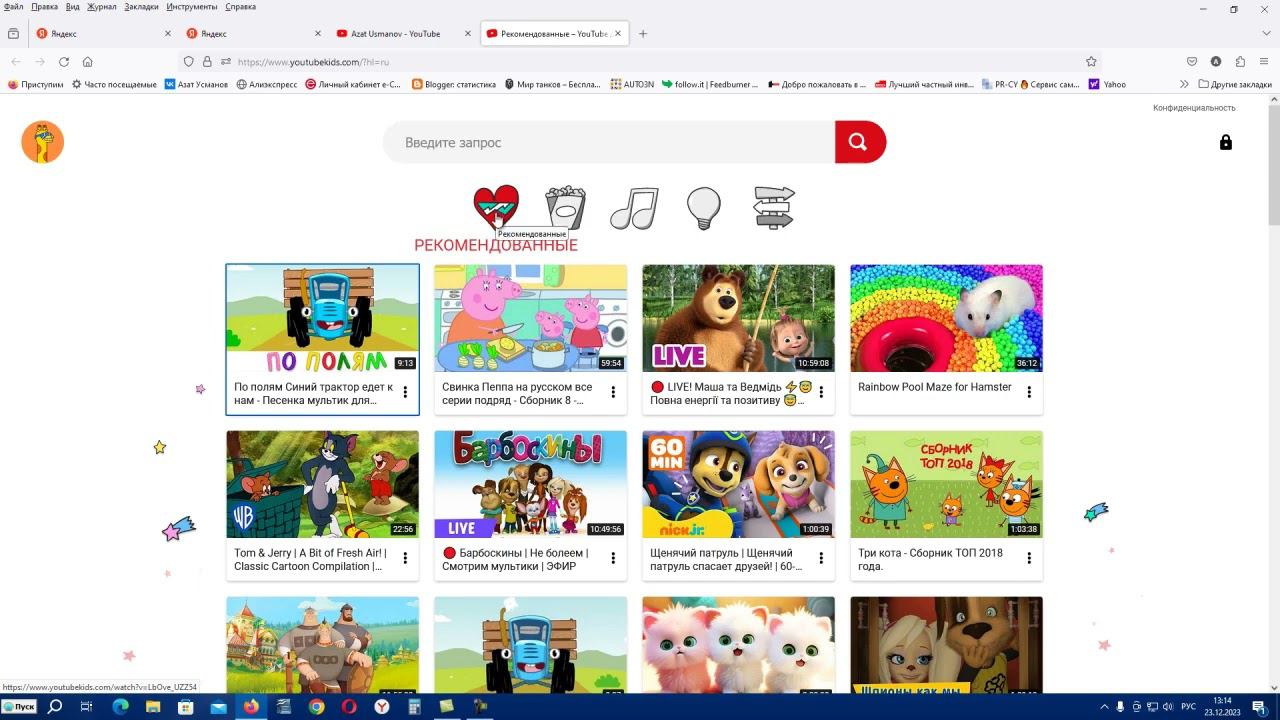Open Yandex Browser from the taskbar
The width and height of the screenshot is (1280, 720).
coord(382,707)
